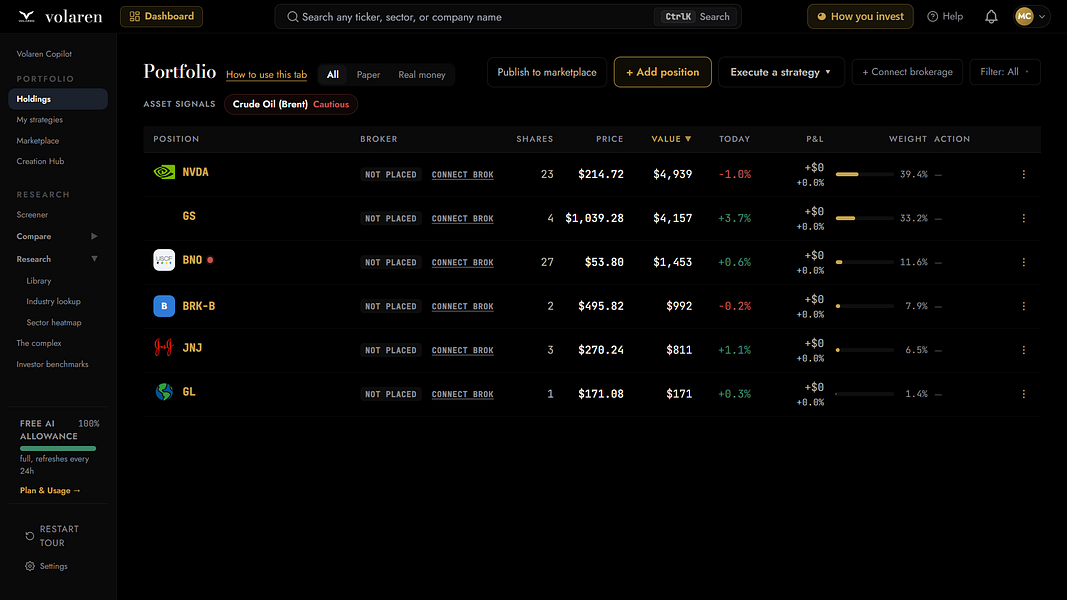Go to Marketplace in the sidebar
The image size is (1067, 600).
click(x=37, y=141)
